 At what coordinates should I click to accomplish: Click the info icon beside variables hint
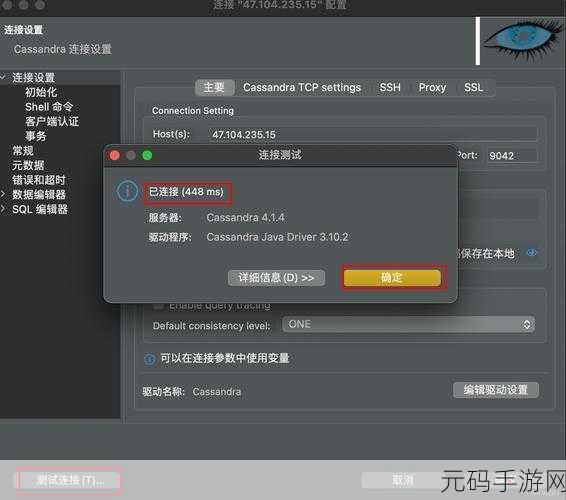pos(150,359)
